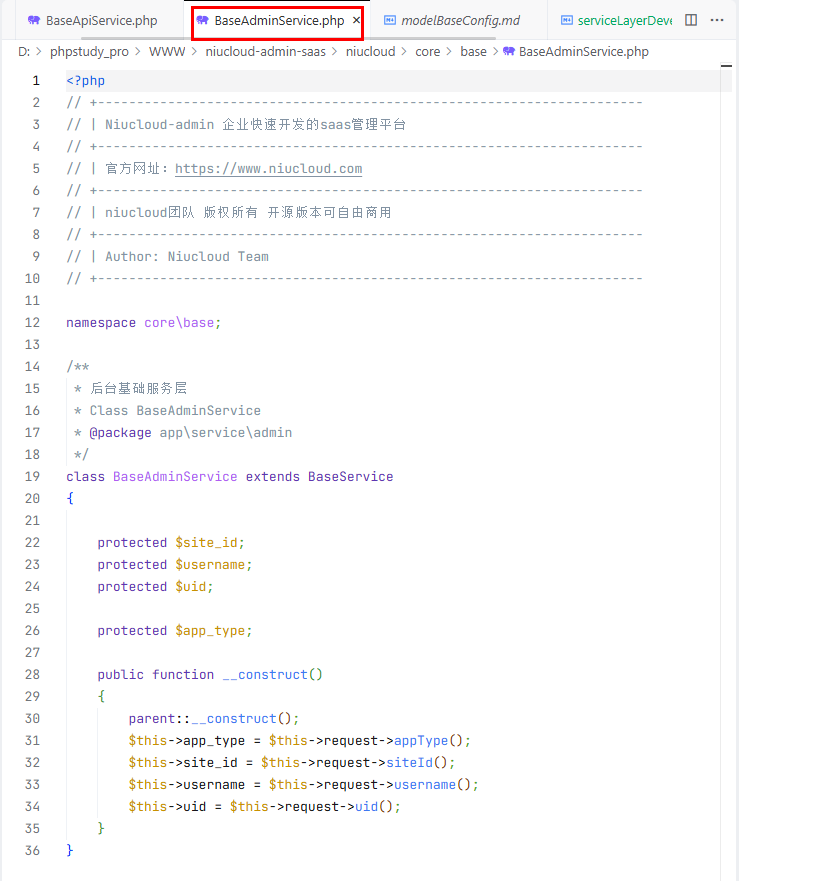Switch to BaseApiService.php tab
The width and height of the screenshot is (820, 881).
tap(100, 20)
